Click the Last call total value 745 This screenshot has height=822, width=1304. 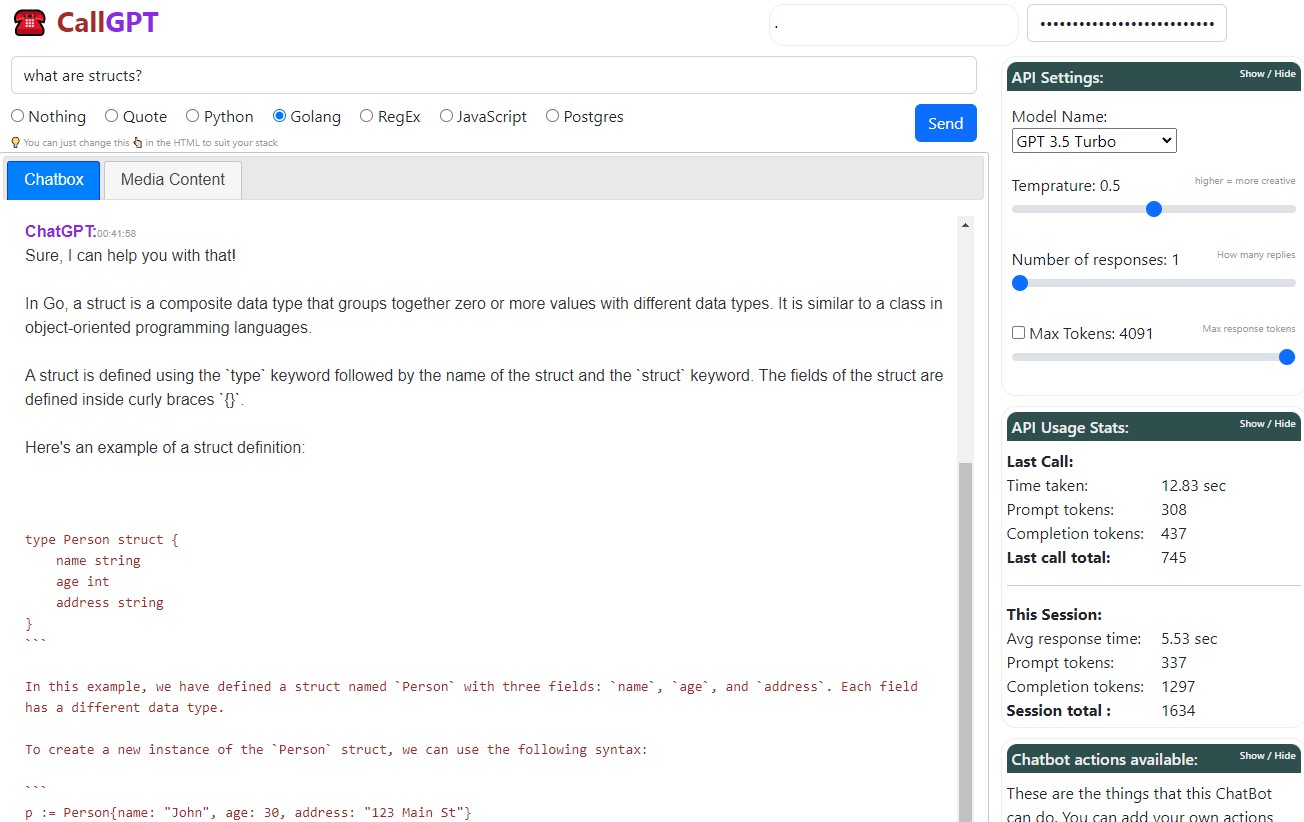(x=1174, y=558)
